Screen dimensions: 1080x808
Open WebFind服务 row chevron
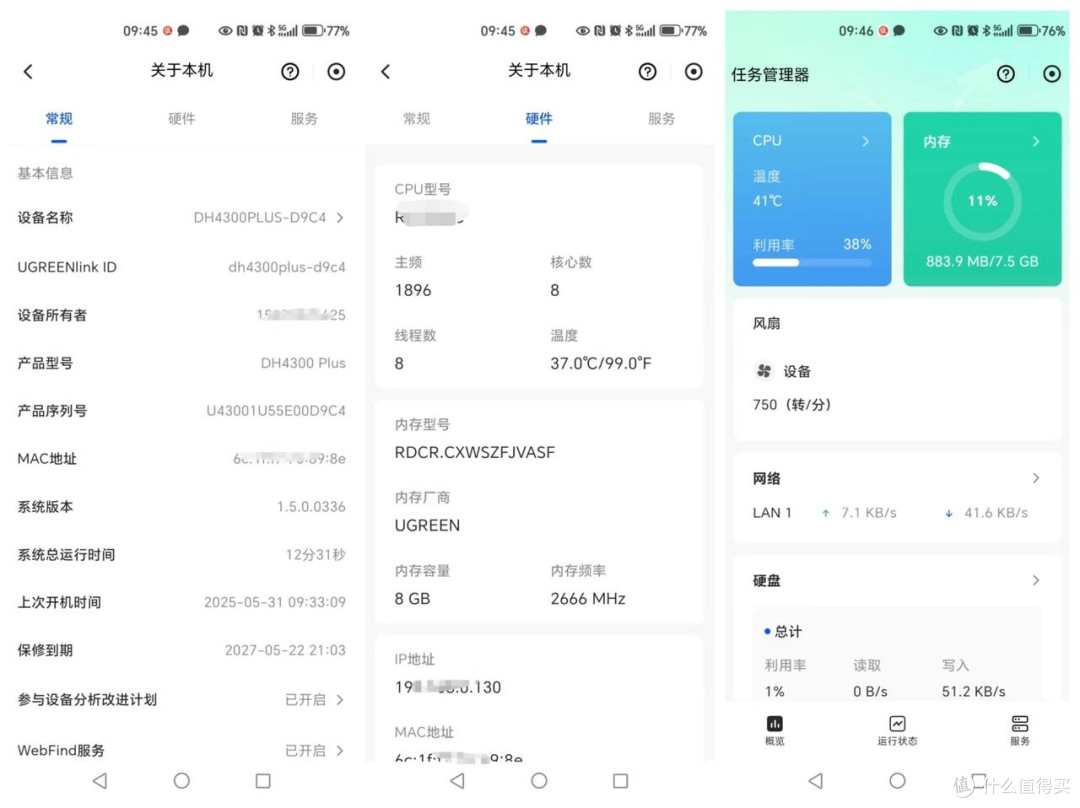coord(340,751)
